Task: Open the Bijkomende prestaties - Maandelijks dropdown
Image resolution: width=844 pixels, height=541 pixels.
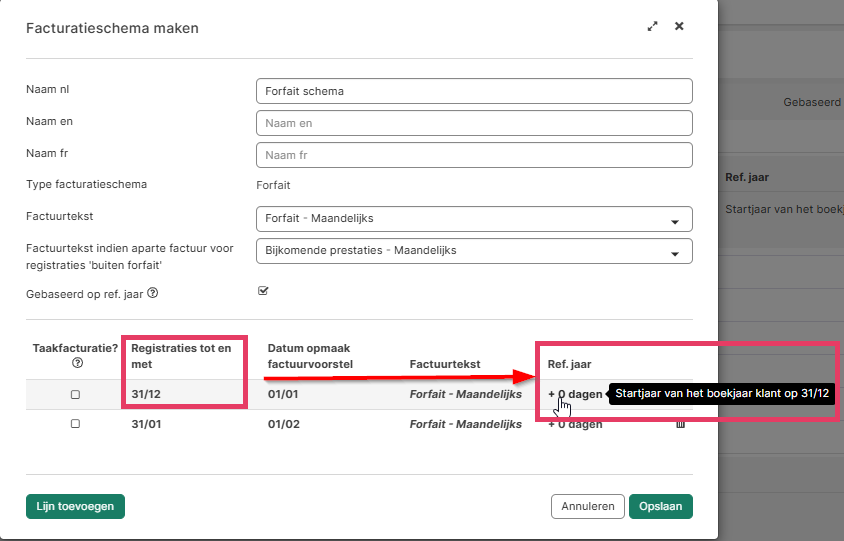Action: click(474, 251)
